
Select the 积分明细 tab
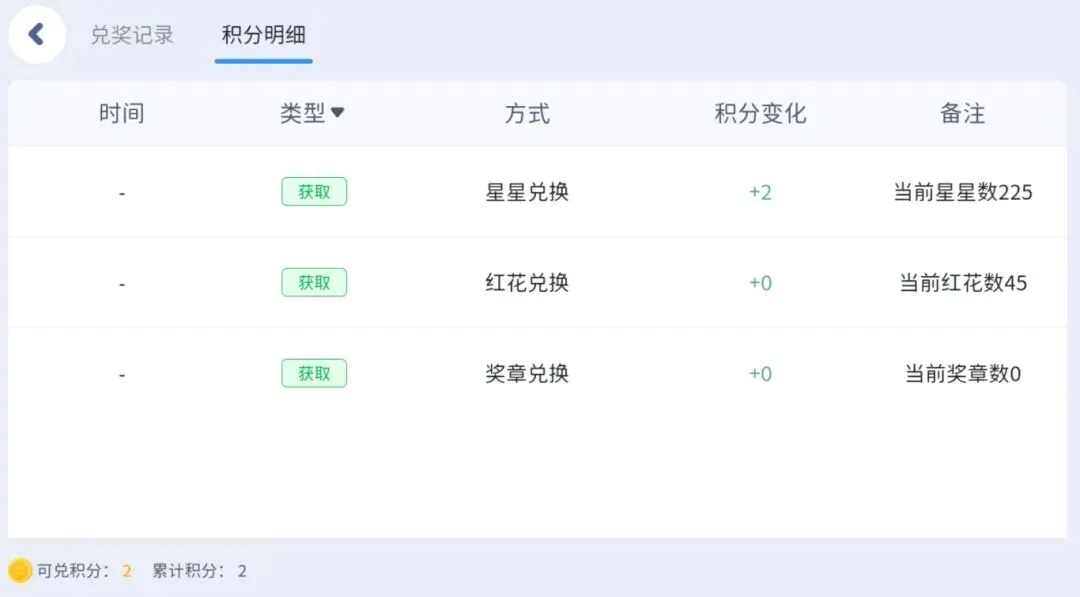[263, 35]
